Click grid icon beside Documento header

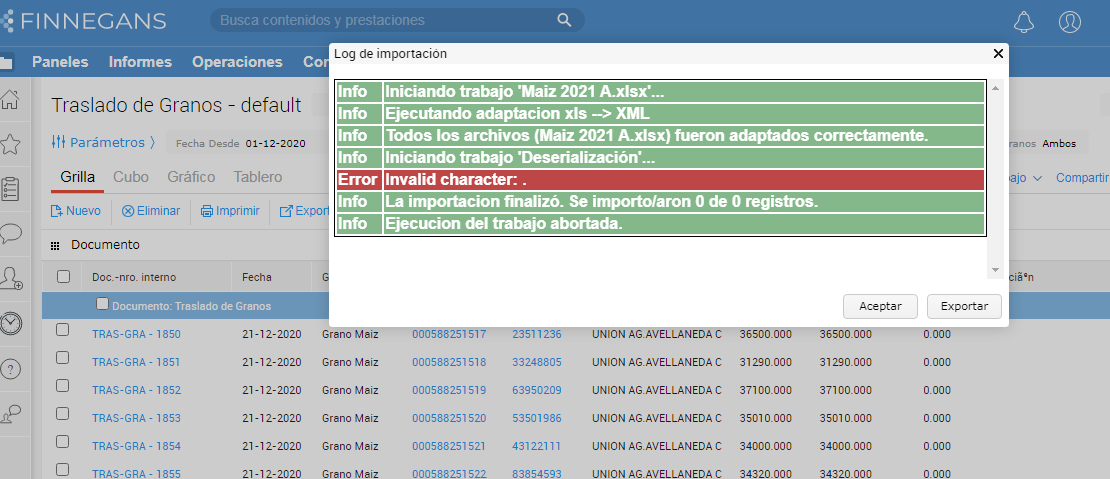[55, 246]
